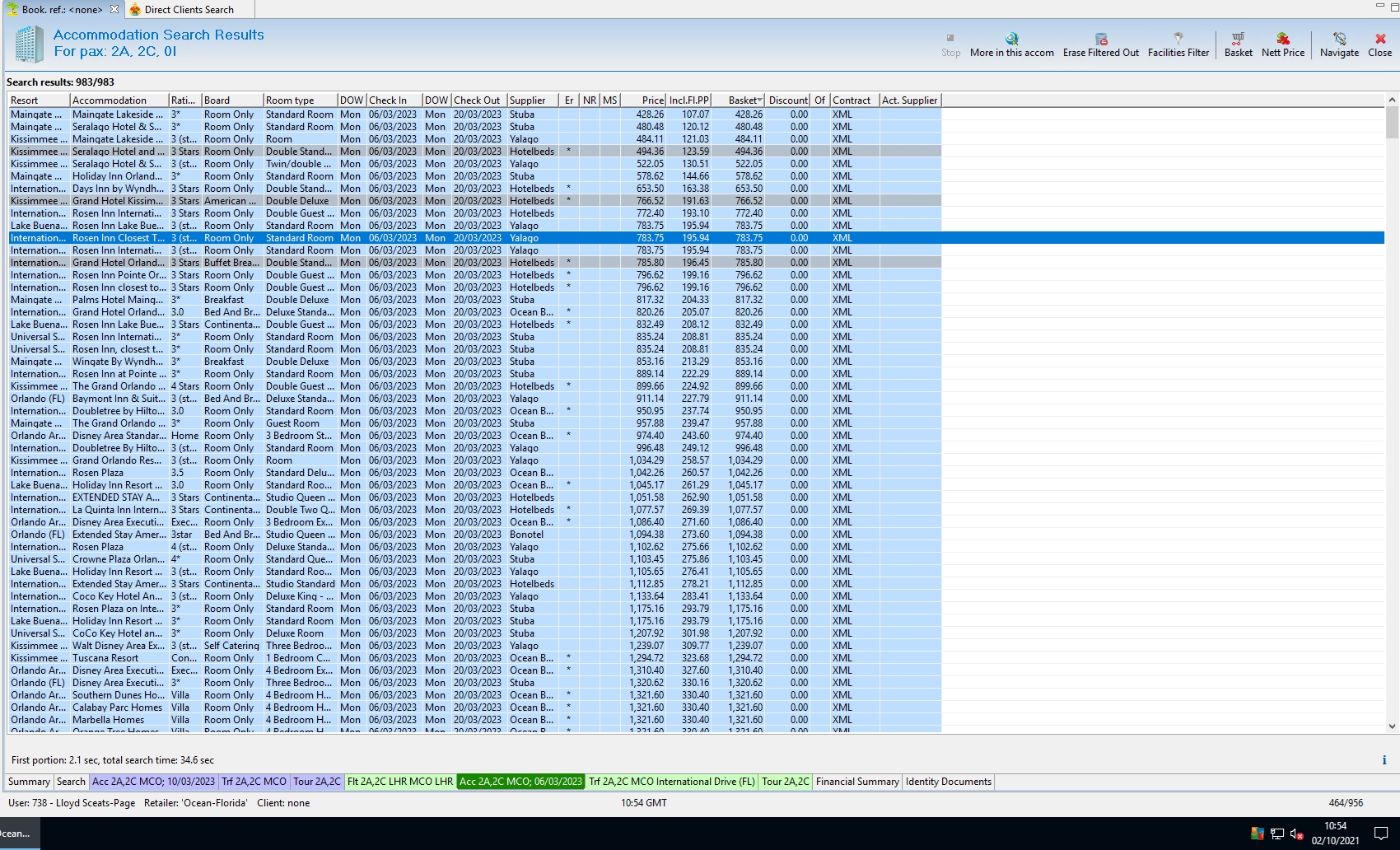Click the Navigate icon in the toolbar
The height and width of the screenshot is (850, 1400).
click(1339, 39)
